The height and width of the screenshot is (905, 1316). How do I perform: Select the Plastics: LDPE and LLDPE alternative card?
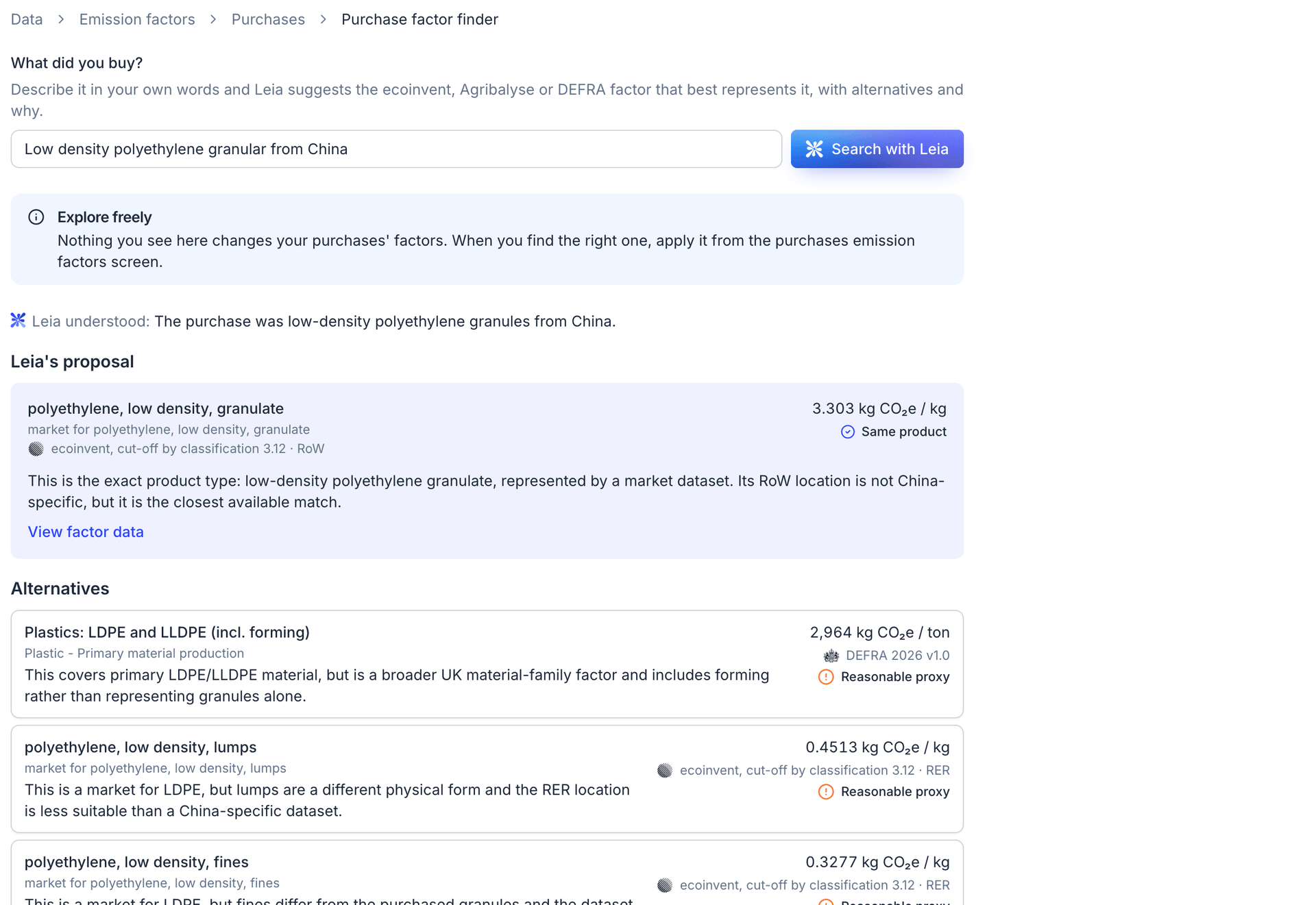point(487,664)
